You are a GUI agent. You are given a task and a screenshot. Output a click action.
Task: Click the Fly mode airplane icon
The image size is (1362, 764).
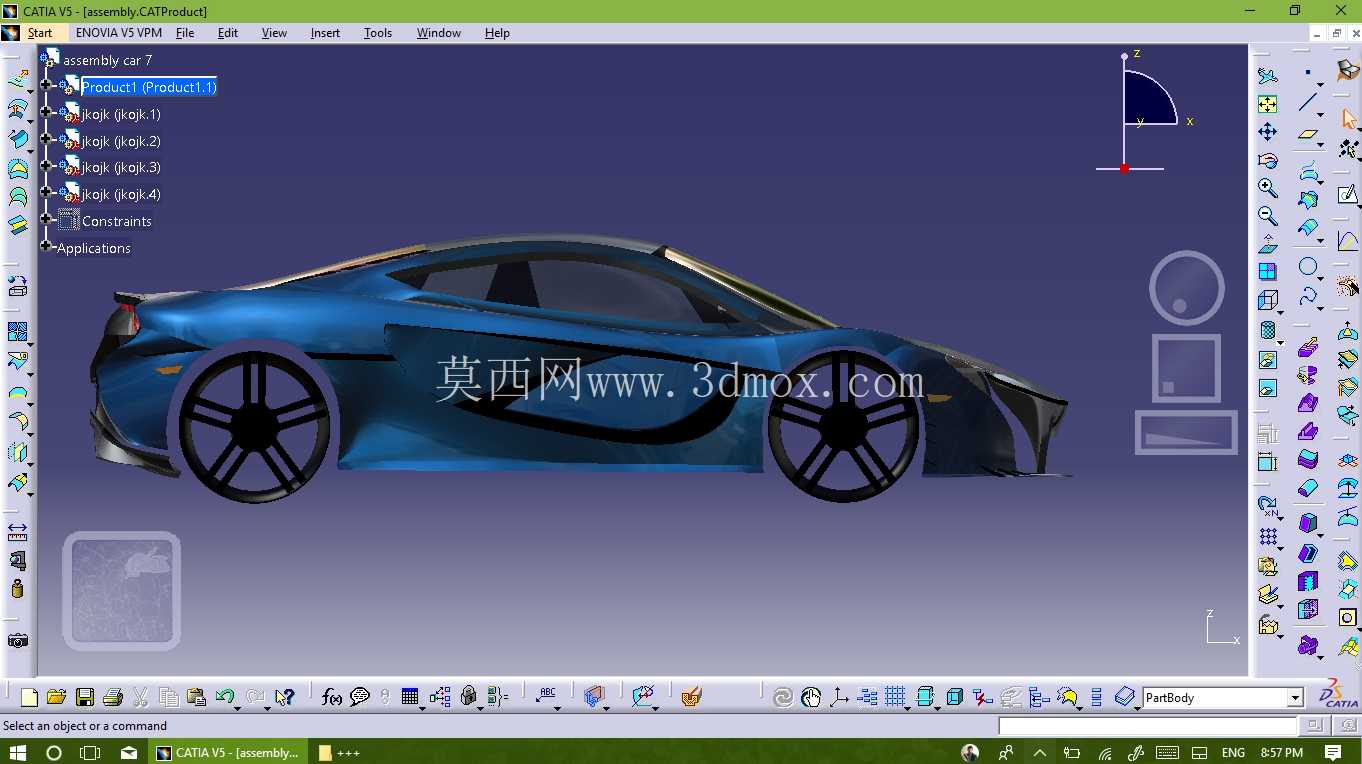tap(1268, 76)
